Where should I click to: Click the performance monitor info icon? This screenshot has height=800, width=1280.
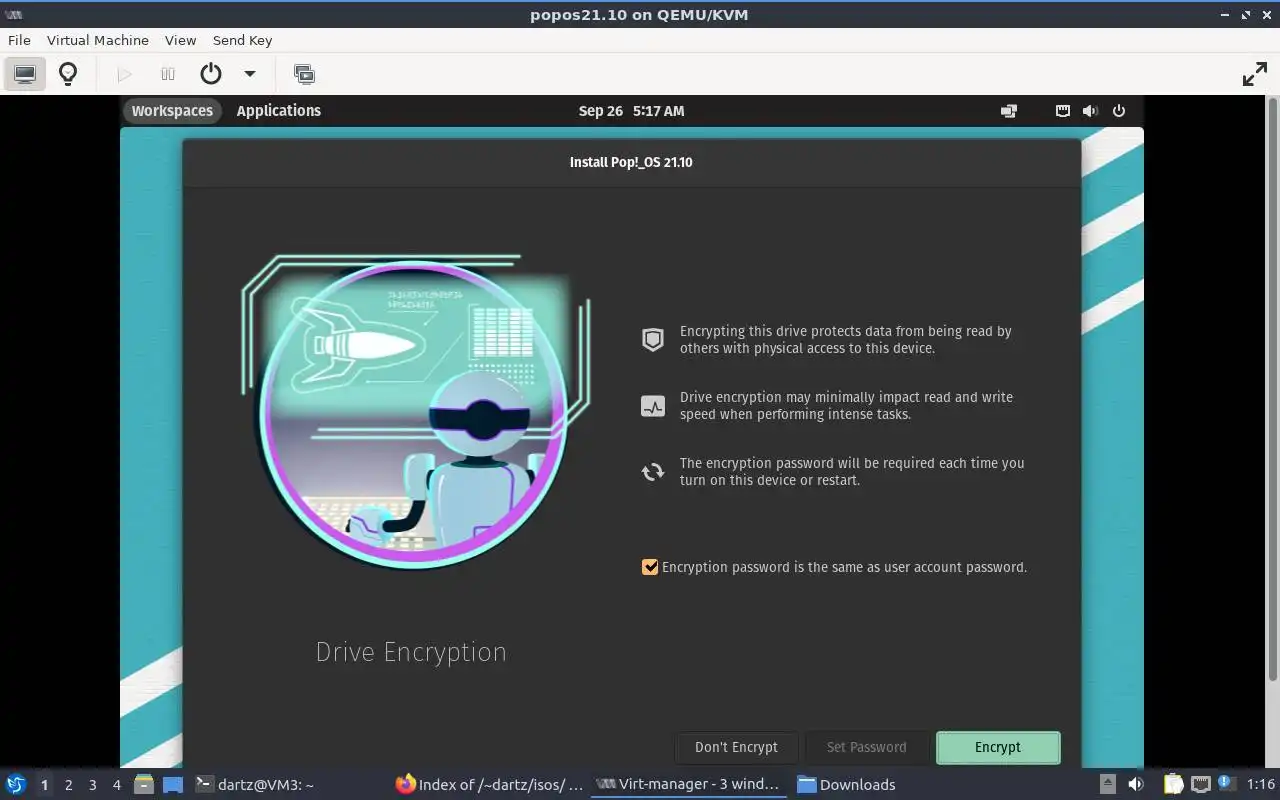653,406
